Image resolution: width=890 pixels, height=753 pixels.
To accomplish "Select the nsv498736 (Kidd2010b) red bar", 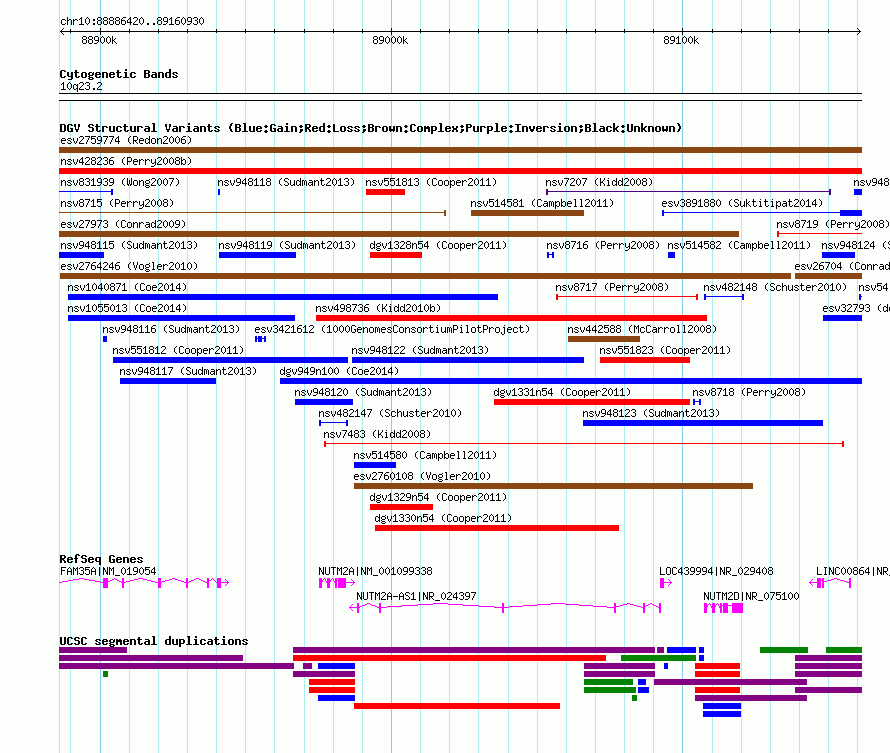I will 511,318.
